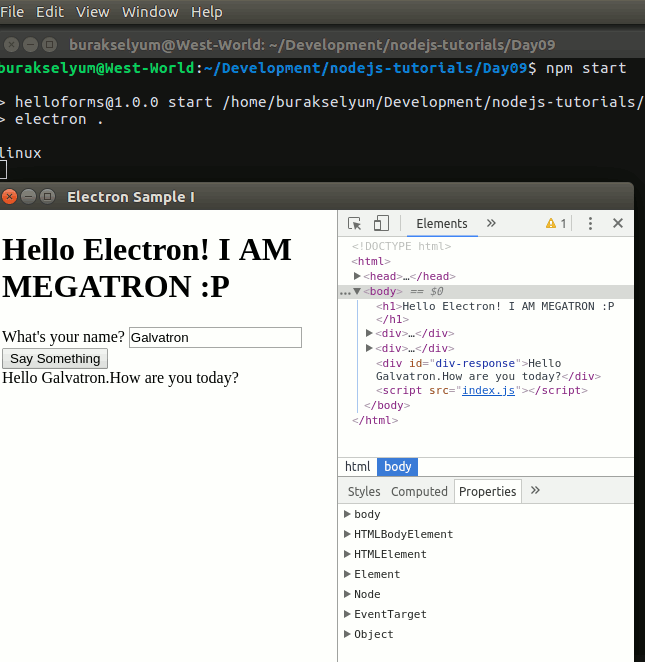Show more DevTools panels chevron
The image size is (645, 662).
491,223
